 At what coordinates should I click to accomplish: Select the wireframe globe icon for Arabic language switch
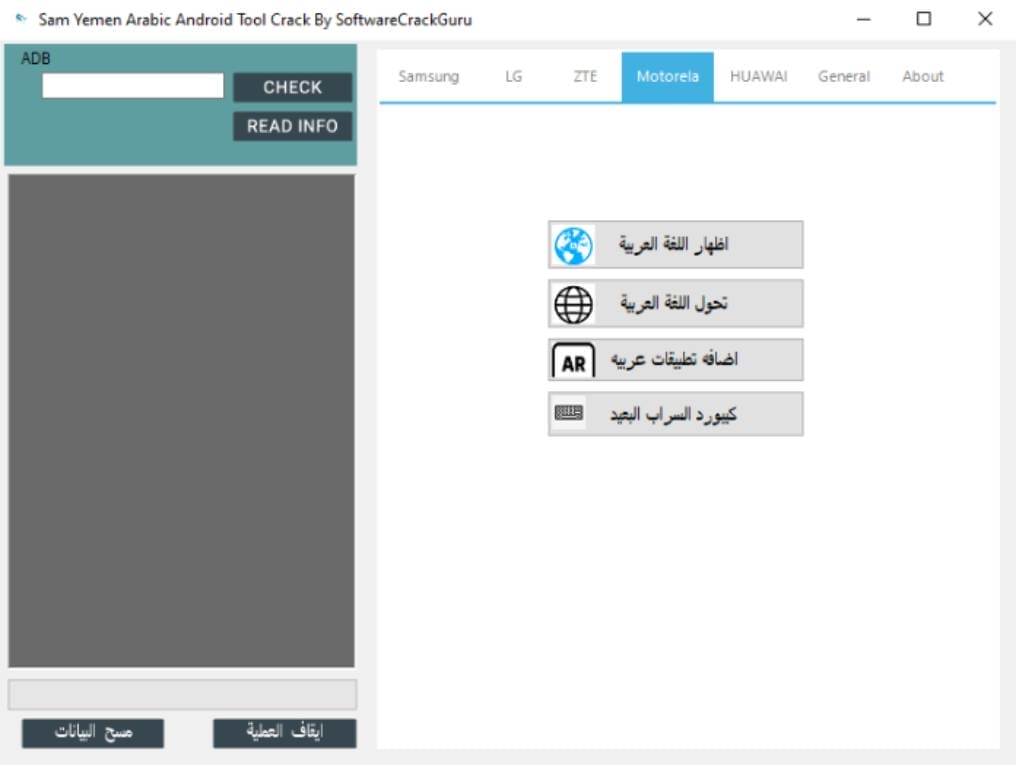point(571,303)
